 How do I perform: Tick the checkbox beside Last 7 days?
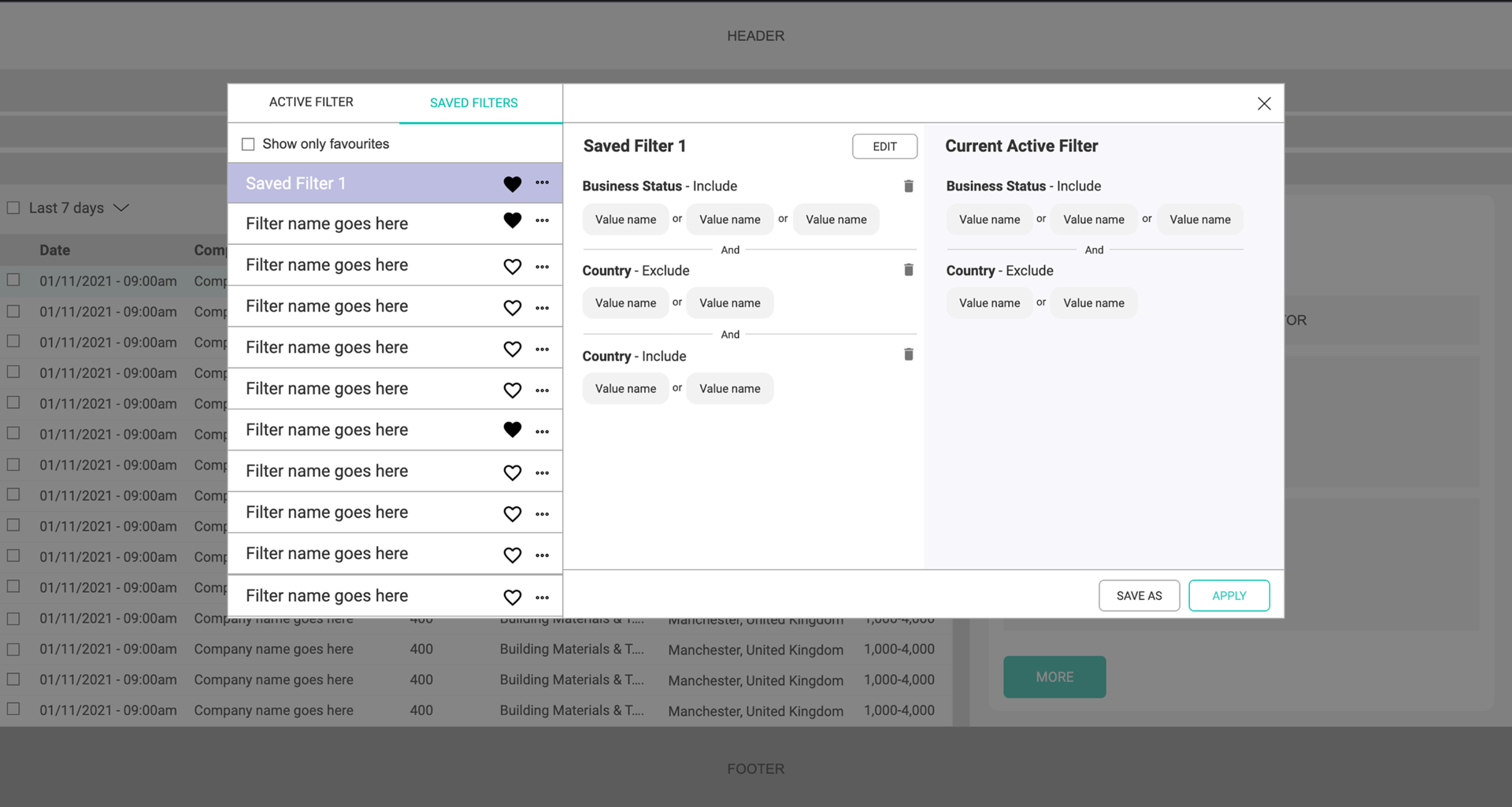point(13,208)
